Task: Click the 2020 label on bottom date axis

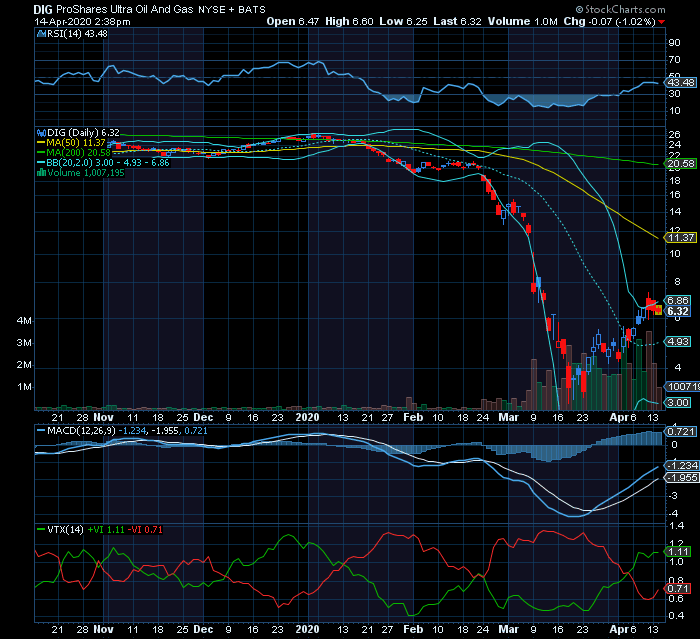Action: (x=308, y=629)
